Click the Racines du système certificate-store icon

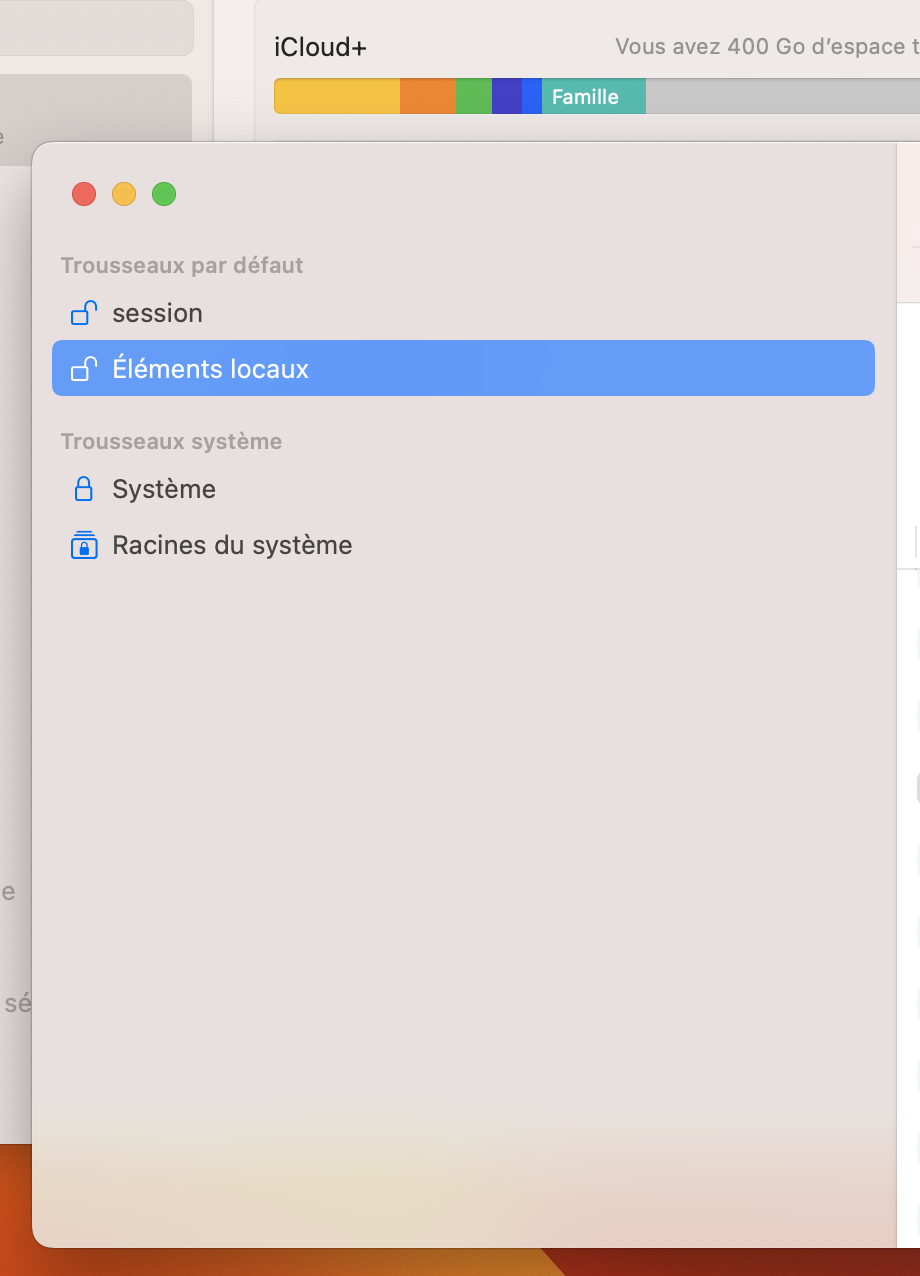tap(84, 545)
